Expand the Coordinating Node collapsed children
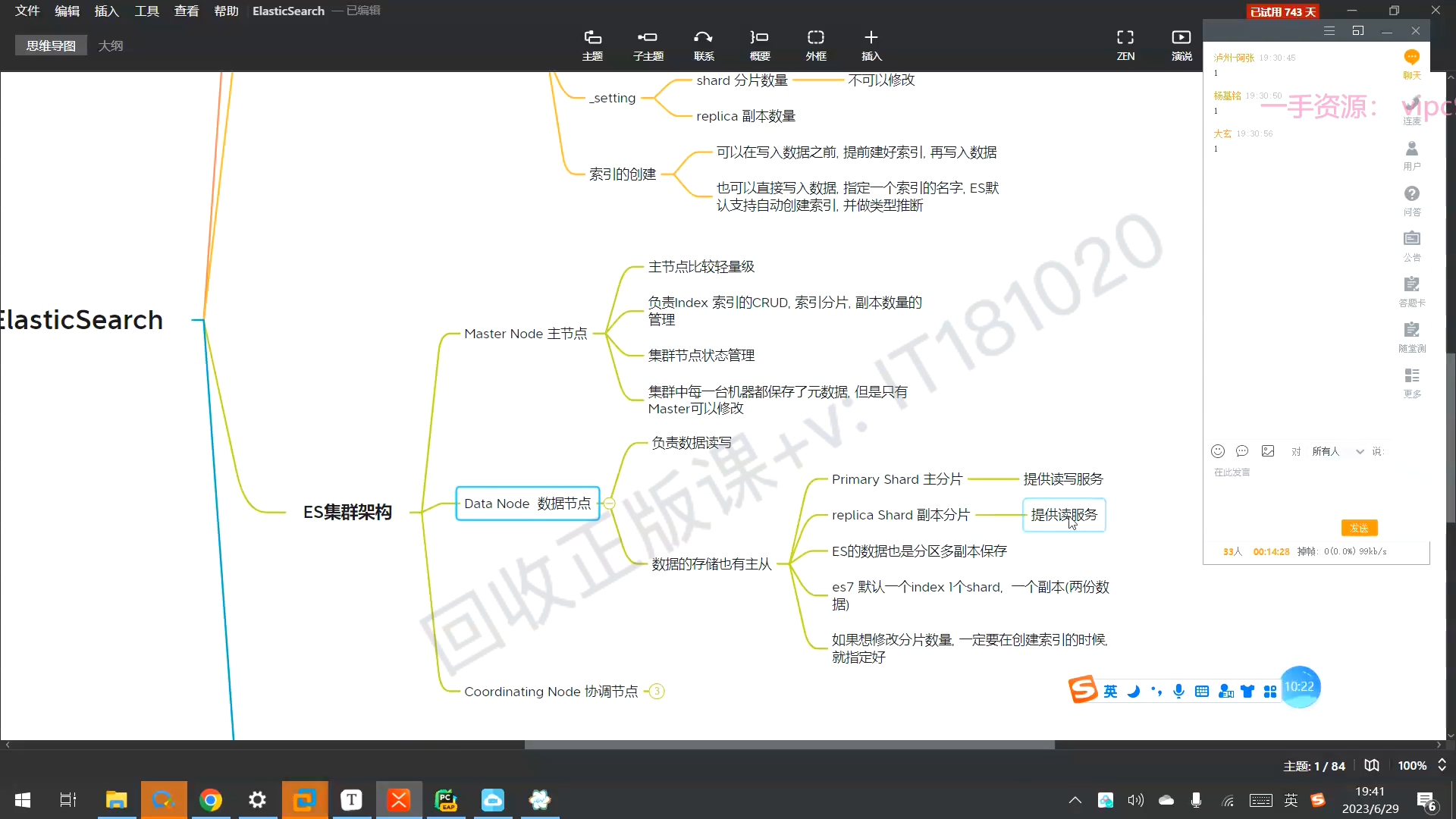1456x819 pixels. (657, 692)
